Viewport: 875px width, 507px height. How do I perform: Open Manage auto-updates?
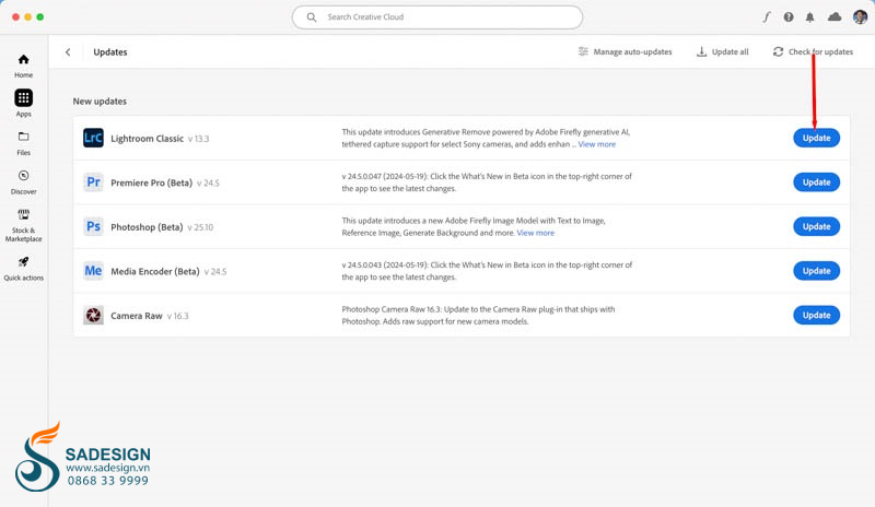point(625,52)
